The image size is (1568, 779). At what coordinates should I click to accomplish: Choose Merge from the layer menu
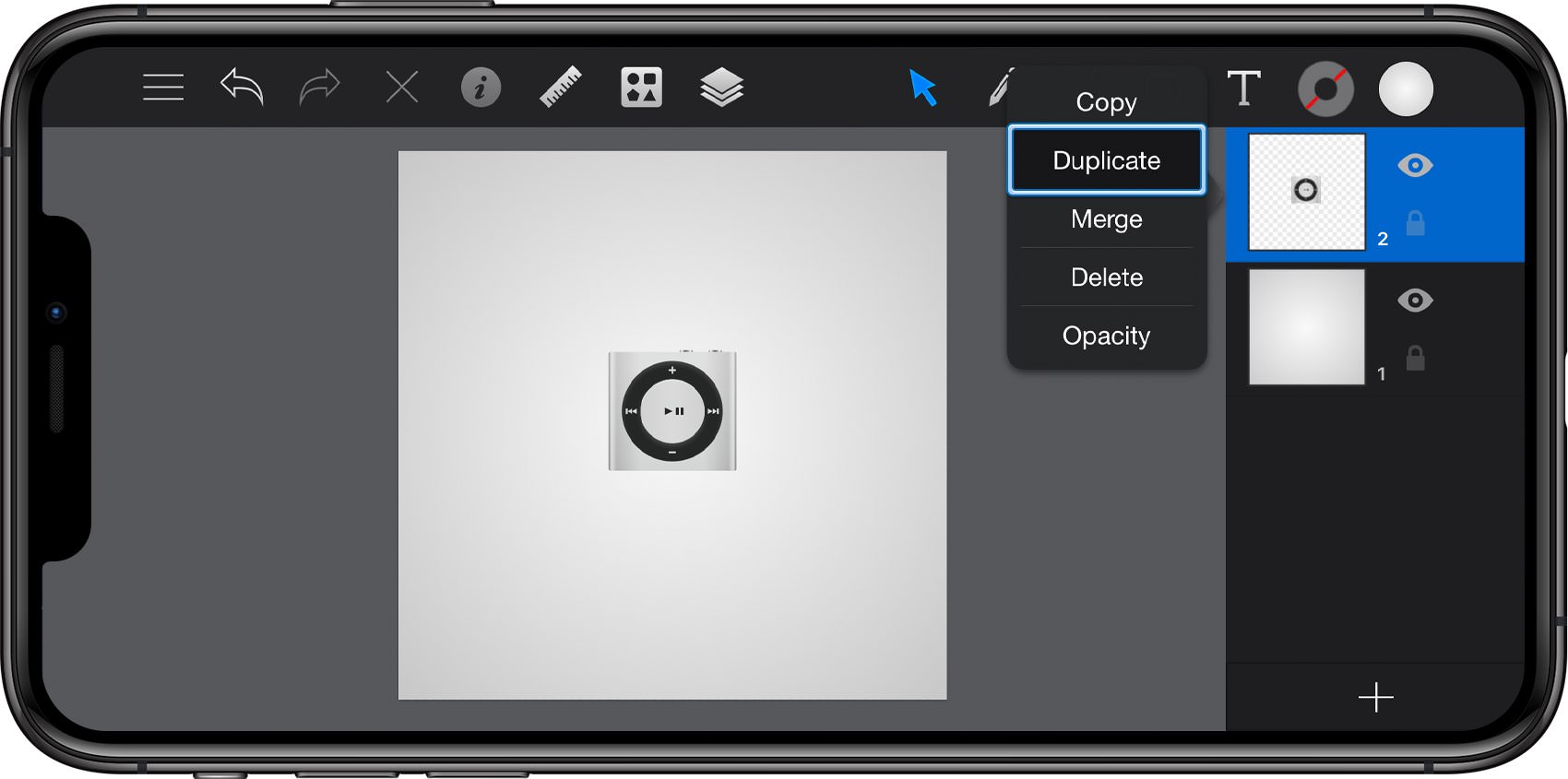[1107, 219]
